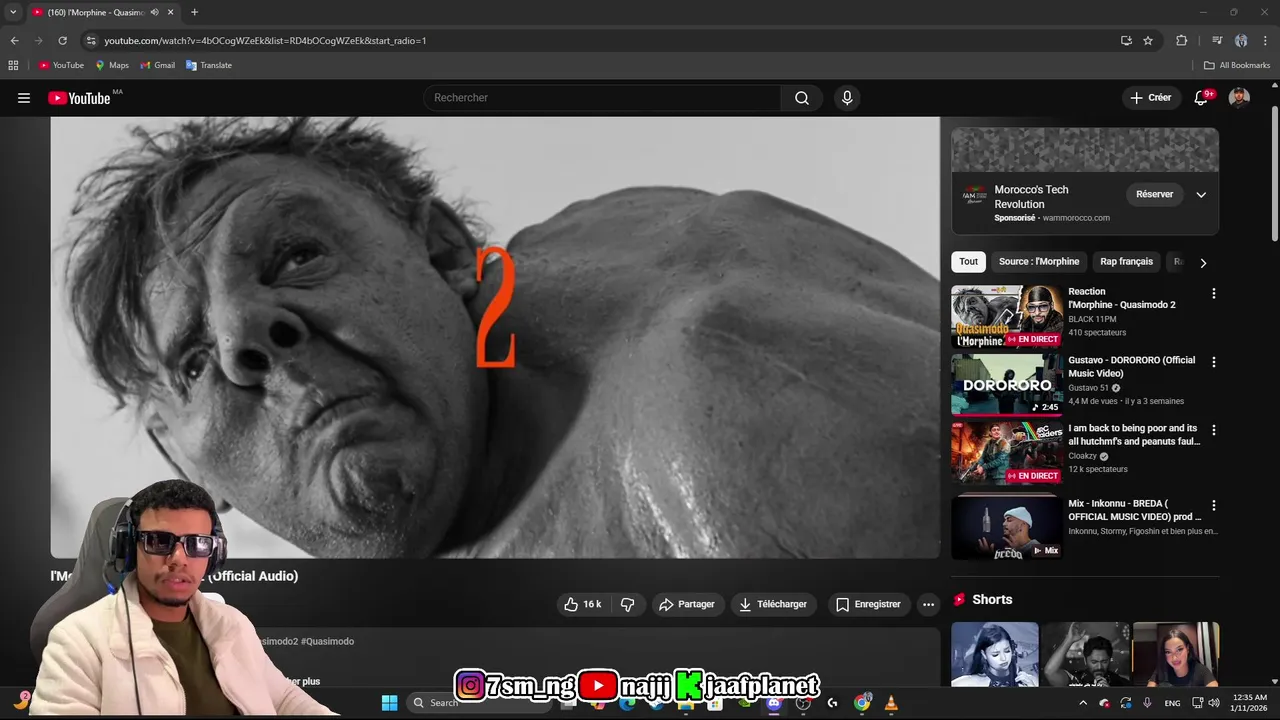1280x720 pixels.
Task: Open the Chrome profile avatar
Action: [x=1241, y=41]
